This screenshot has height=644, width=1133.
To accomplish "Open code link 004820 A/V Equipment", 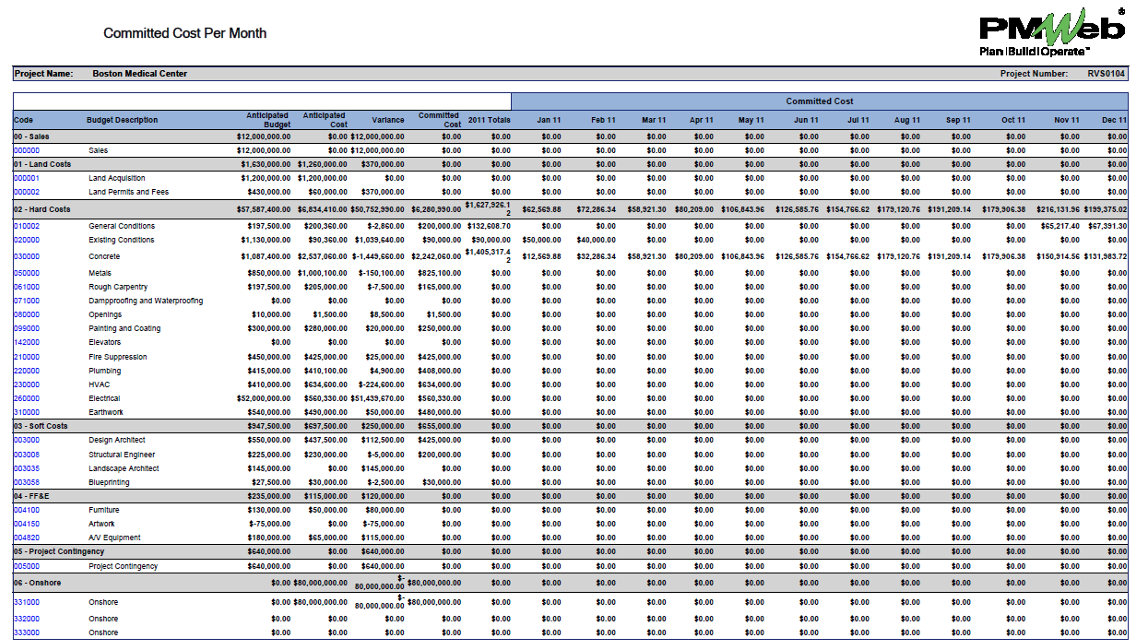I will (27, 538).
